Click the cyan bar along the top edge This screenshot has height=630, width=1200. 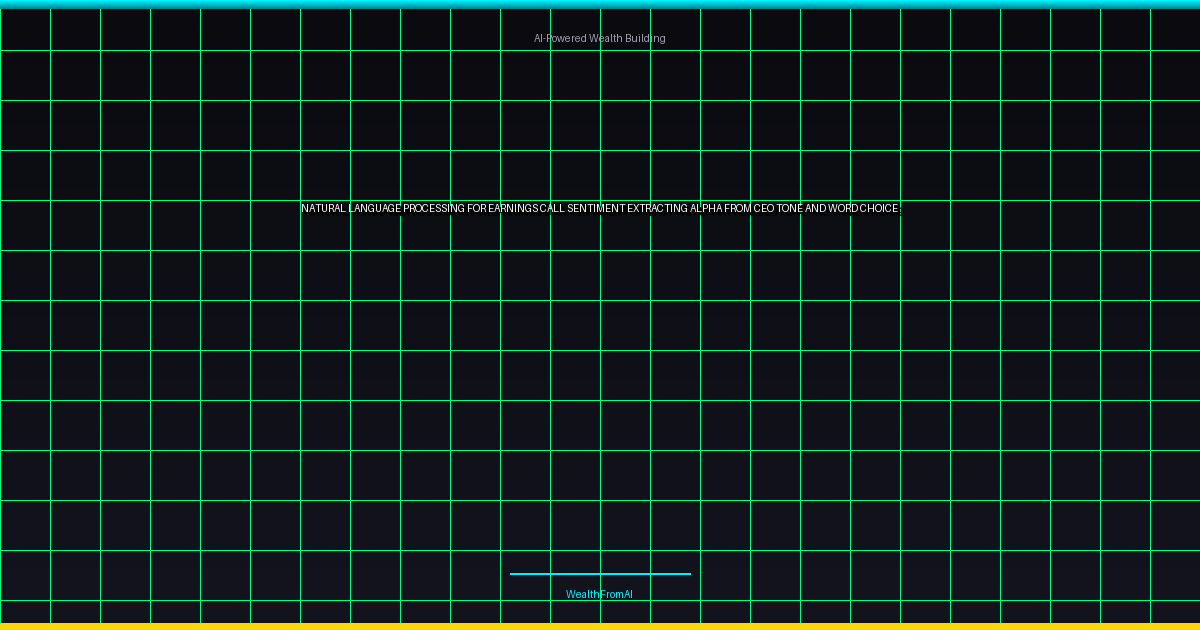point(600,4)
